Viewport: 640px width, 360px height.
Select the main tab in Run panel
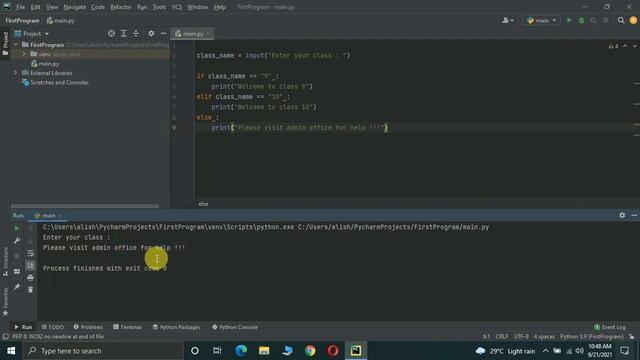click(x=48, y=216)
